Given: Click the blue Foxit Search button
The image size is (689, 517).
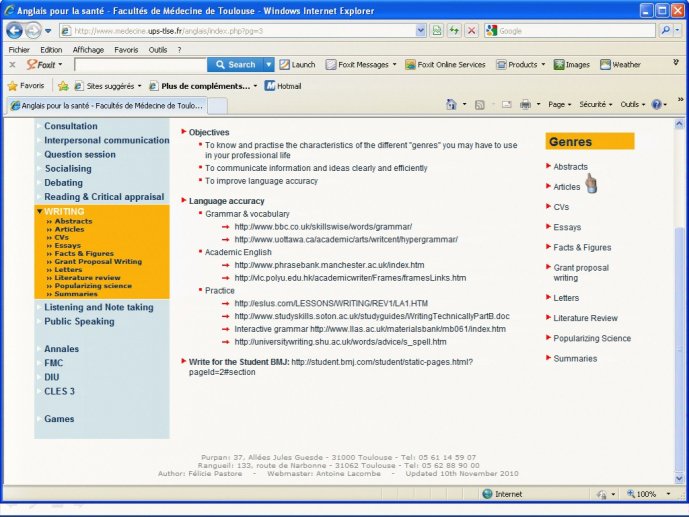Looking at the screenshot, I should coord(236,65).
